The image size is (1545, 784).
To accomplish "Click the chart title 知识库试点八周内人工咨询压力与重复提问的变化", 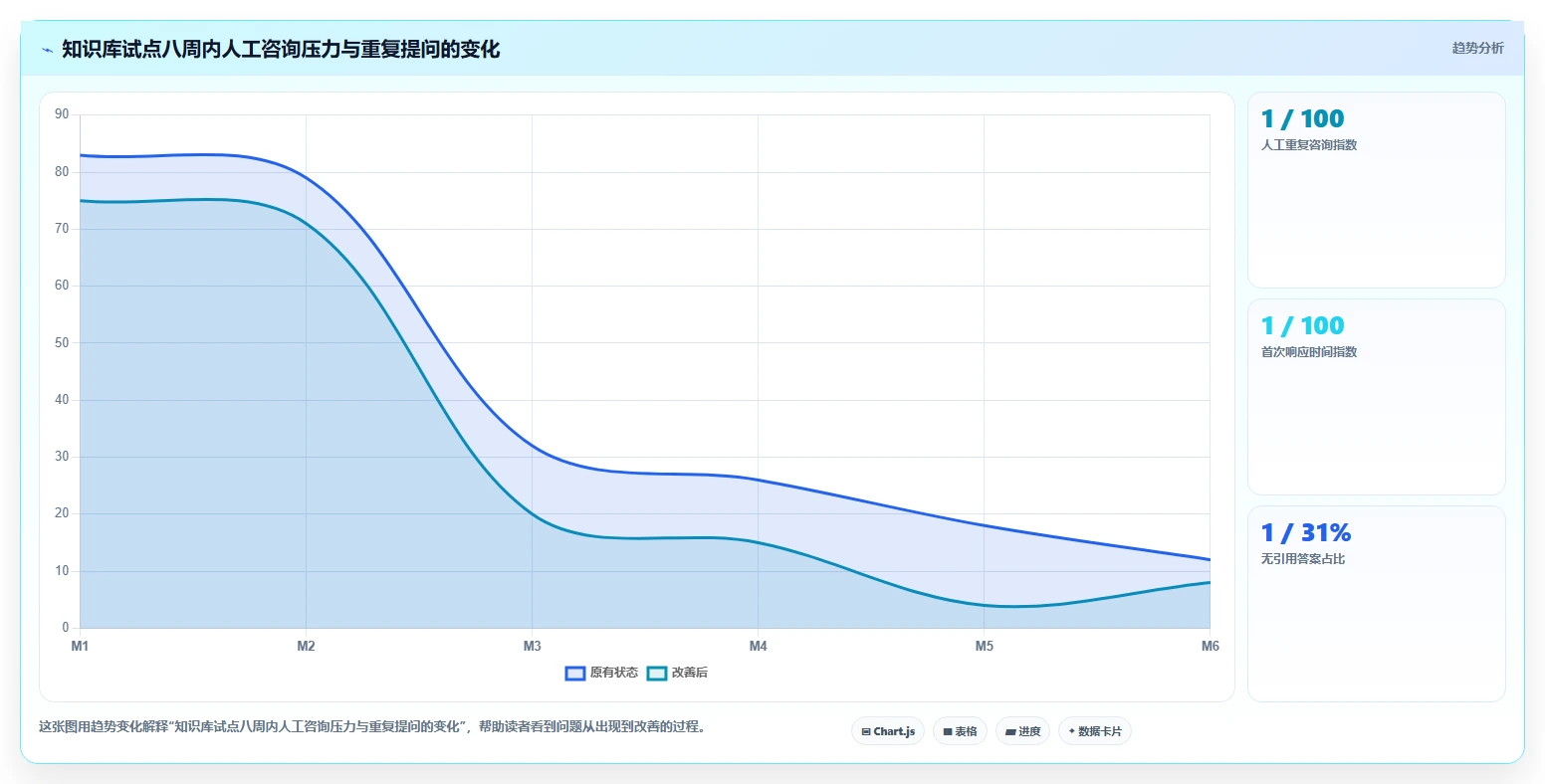I will click(x=281, y=49).
